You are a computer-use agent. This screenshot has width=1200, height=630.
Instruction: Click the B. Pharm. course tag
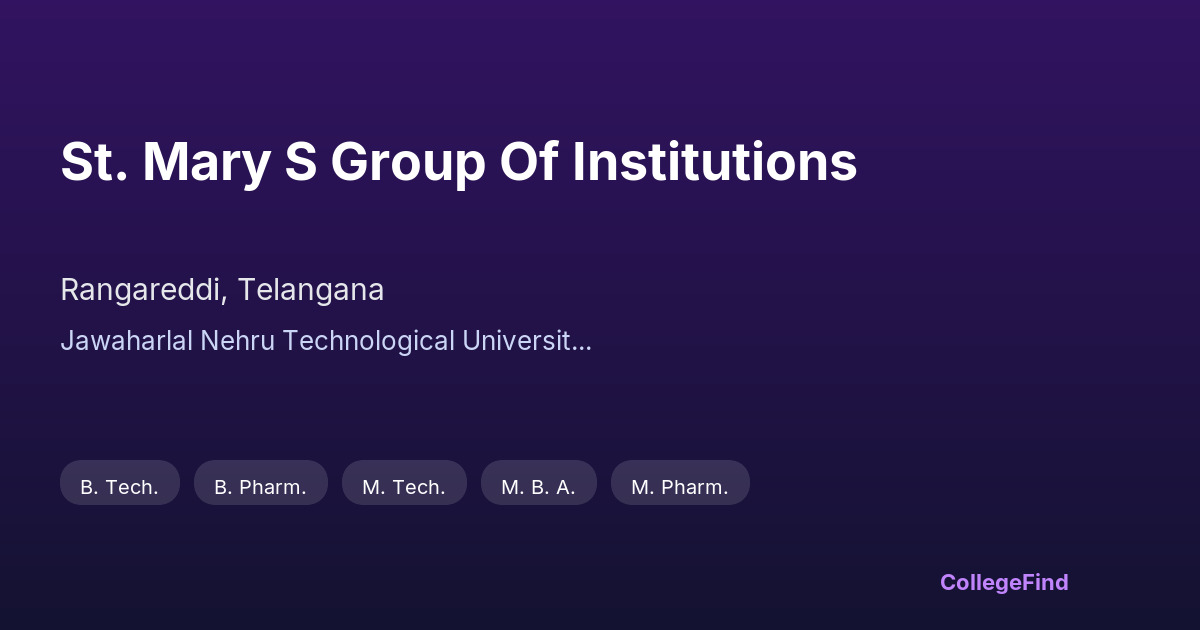click(x=261, y=483)
